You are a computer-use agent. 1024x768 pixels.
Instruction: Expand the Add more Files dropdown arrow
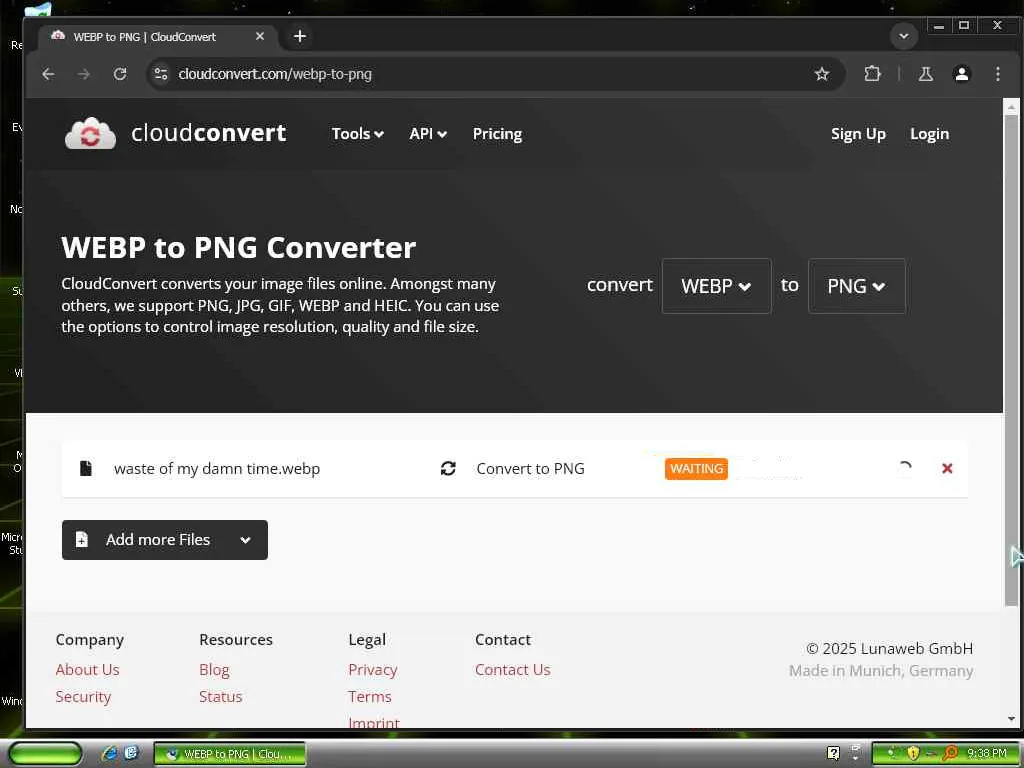(246, 540)
